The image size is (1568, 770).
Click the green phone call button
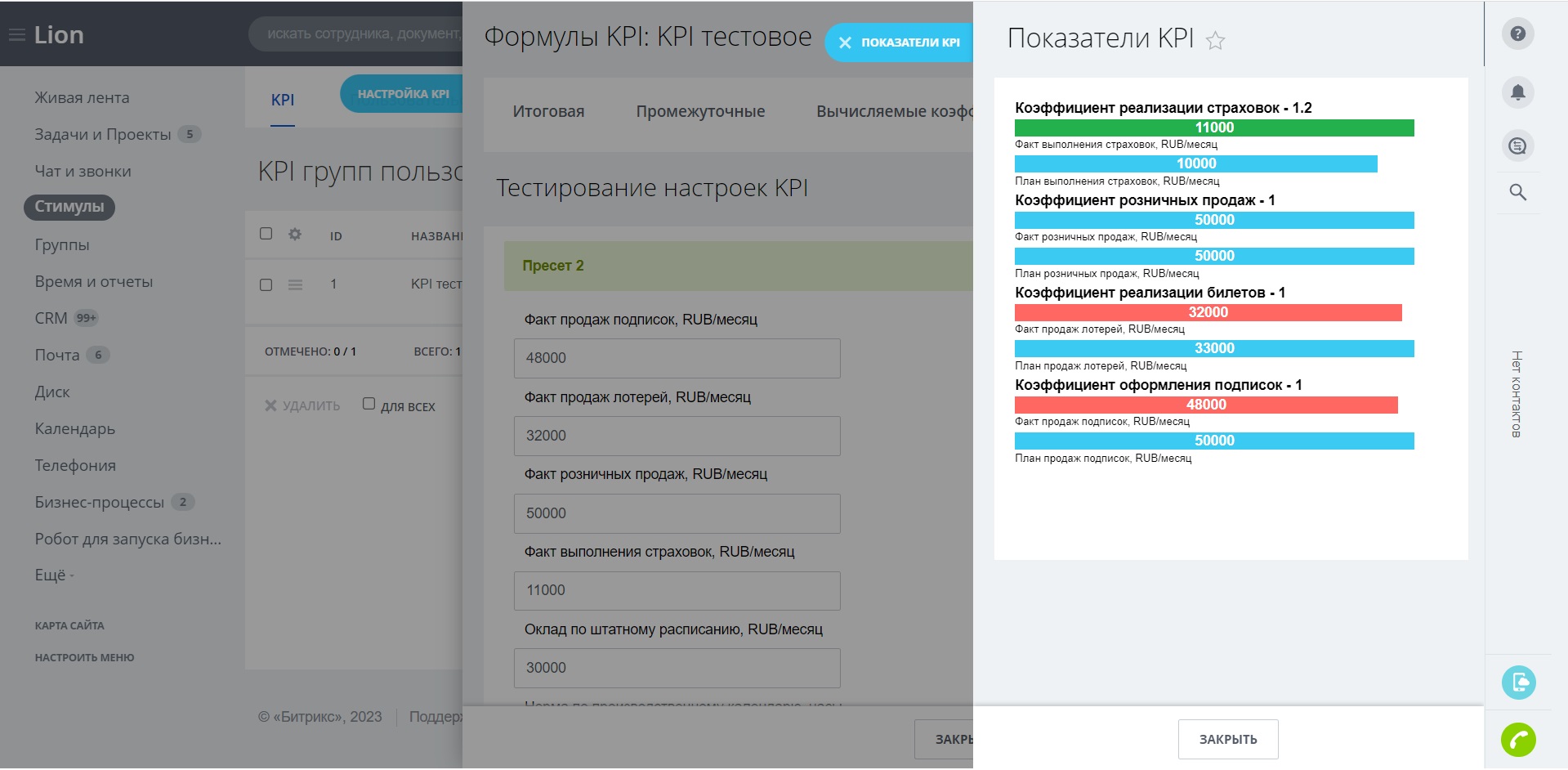pyautogui.click(x=1517, y=740)
